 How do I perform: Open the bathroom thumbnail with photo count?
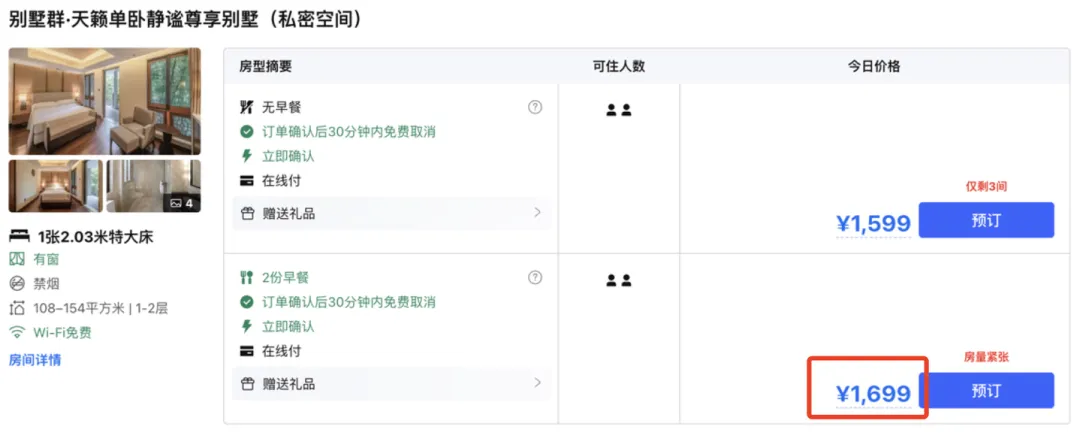[153, 186]
